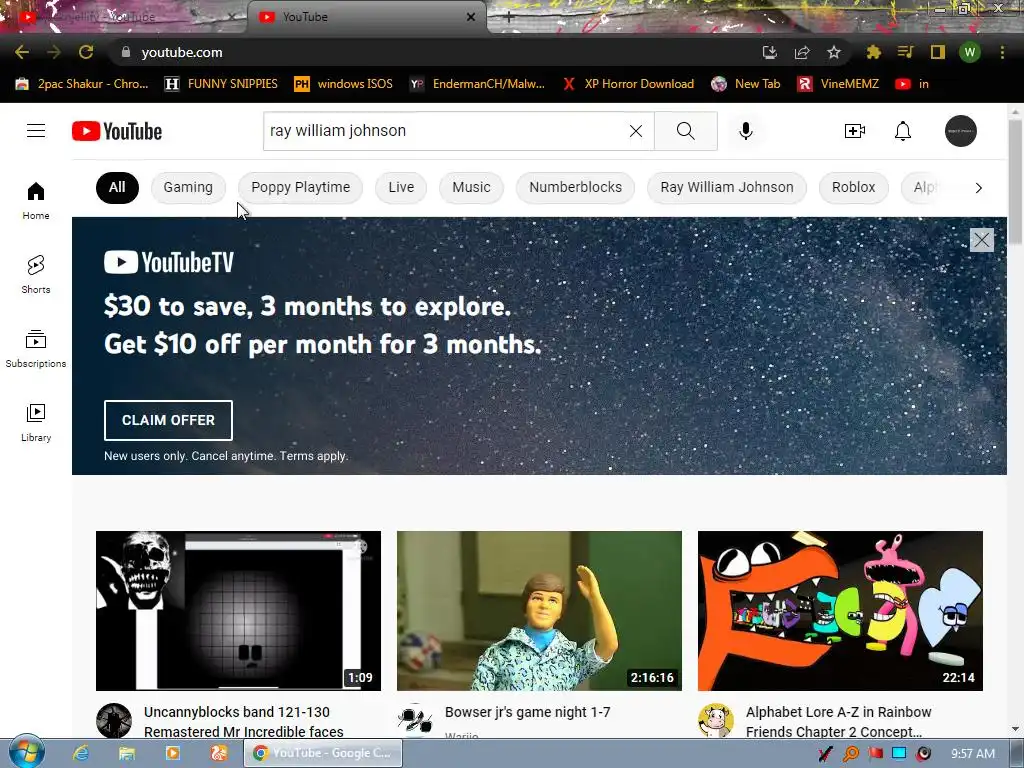Click the share page icon in the address bar

[x=802, y=52]
